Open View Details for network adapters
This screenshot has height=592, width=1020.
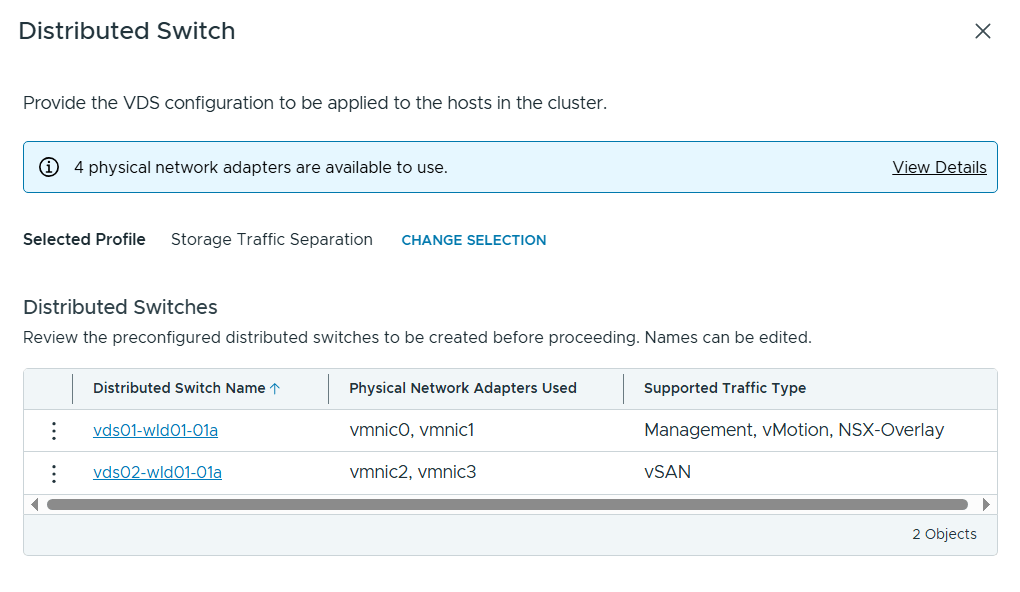coord(939,167)
